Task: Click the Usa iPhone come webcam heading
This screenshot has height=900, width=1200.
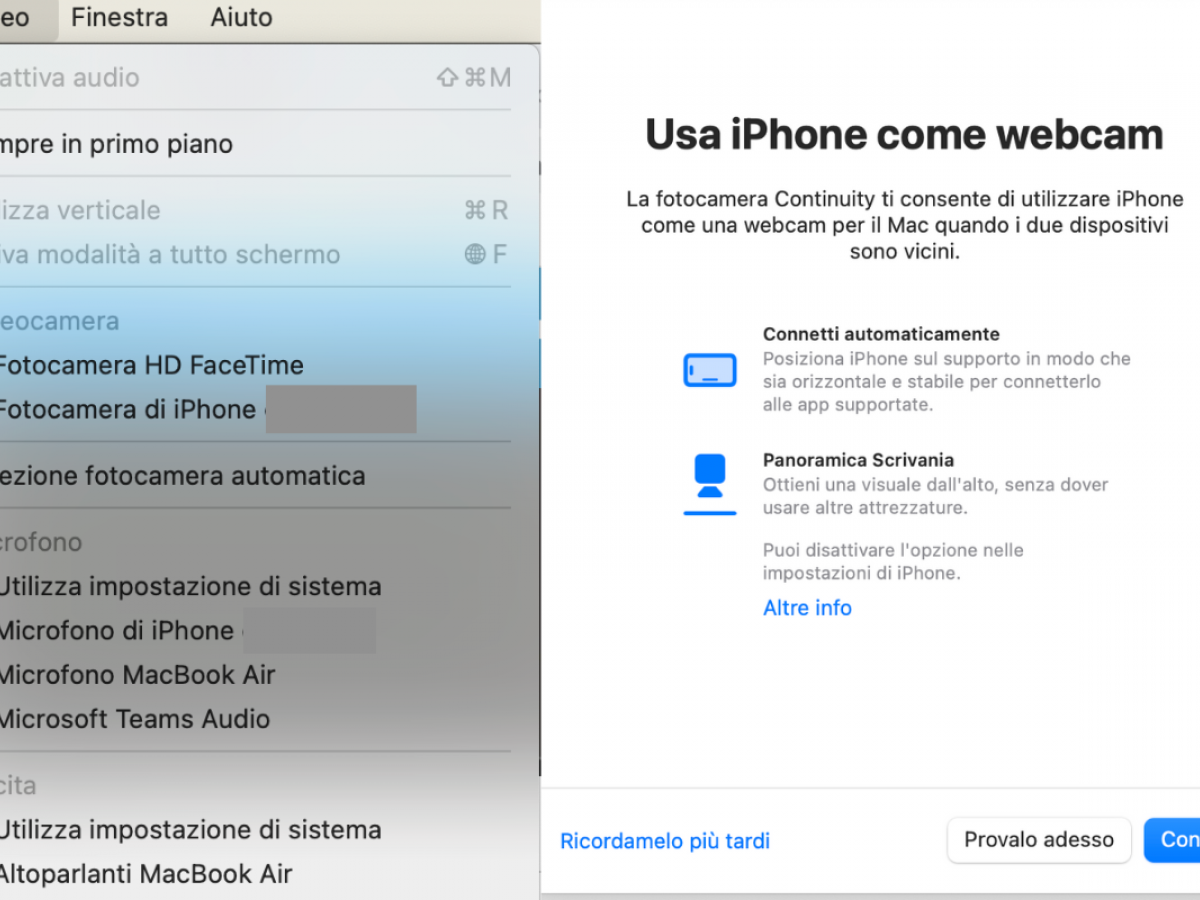Action: point(904,134)
